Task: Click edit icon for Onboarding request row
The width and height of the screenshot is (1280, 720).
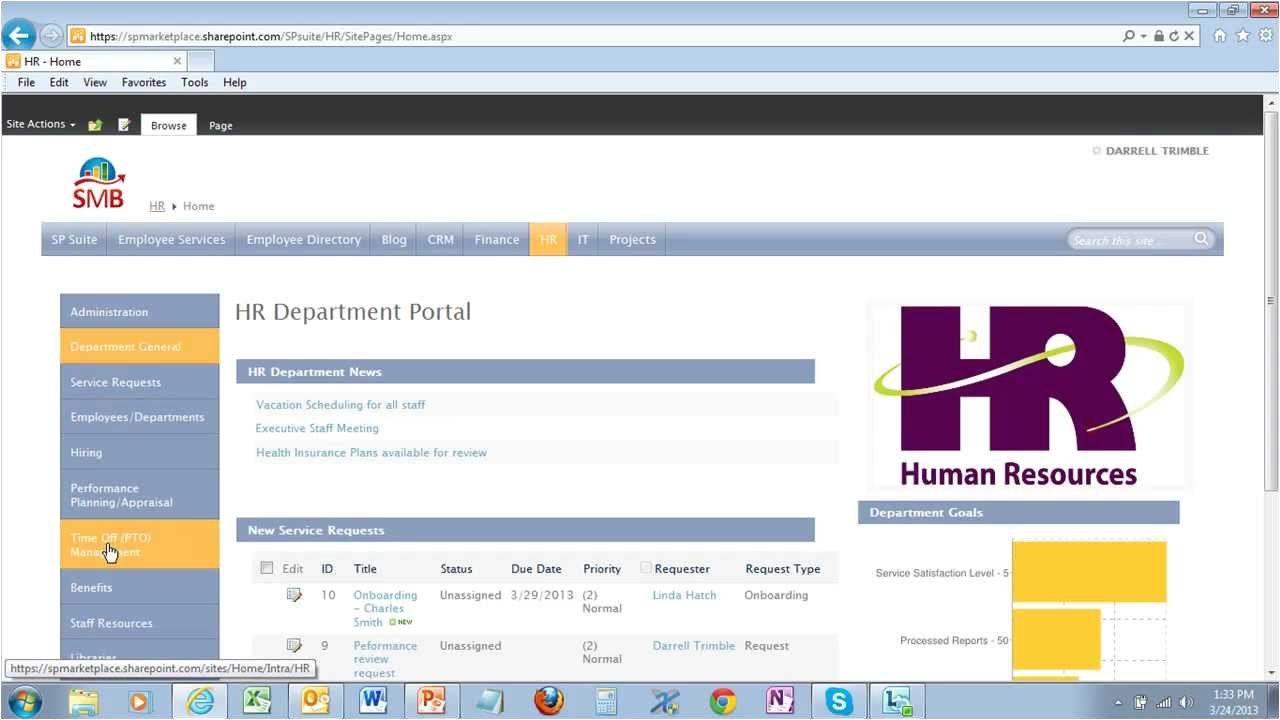Action: tap(294, 595)
